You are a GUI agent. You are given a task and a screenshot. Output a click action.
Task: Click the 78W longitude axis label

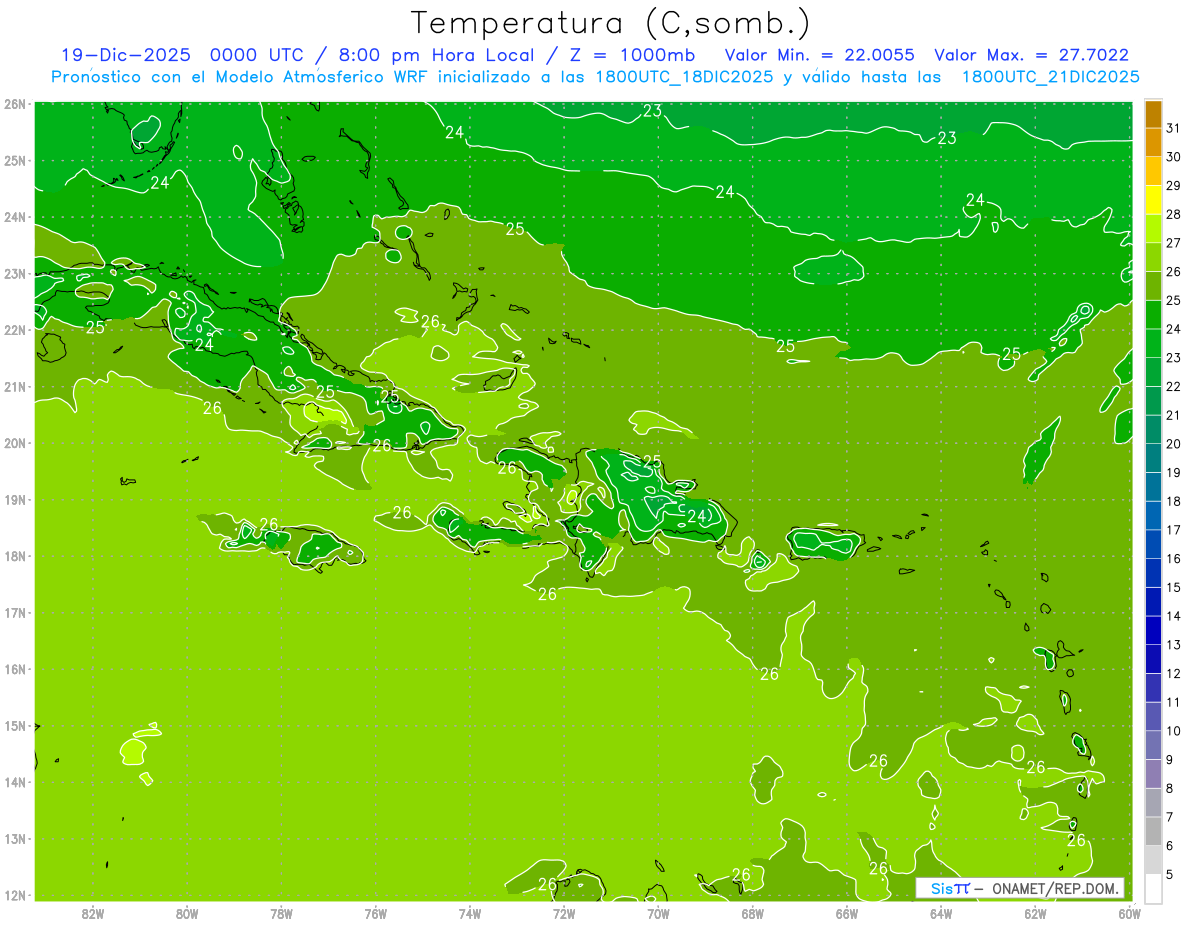pos(281,913)
